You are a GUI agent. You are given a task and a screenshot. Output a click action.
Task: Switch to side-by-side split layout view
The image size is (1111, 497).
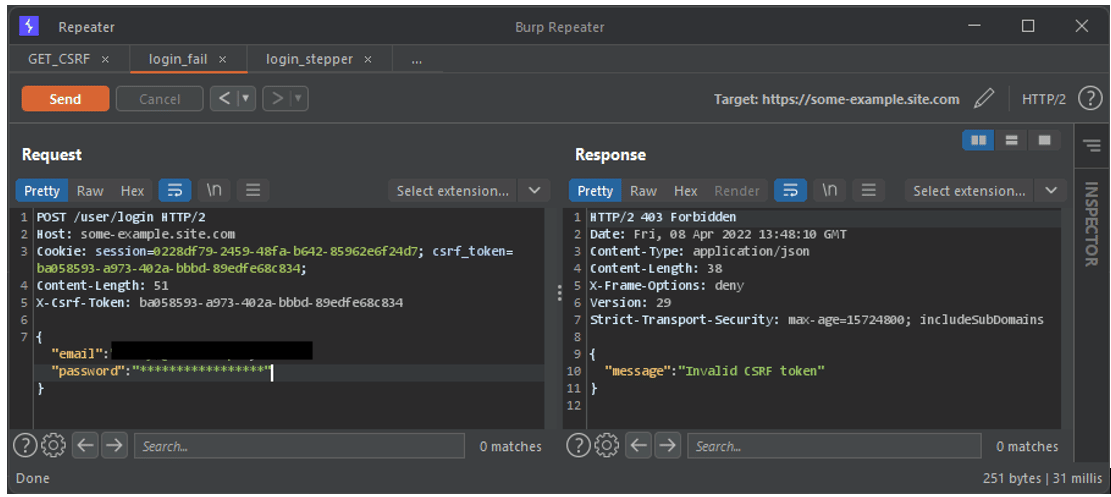pos(977,141)
